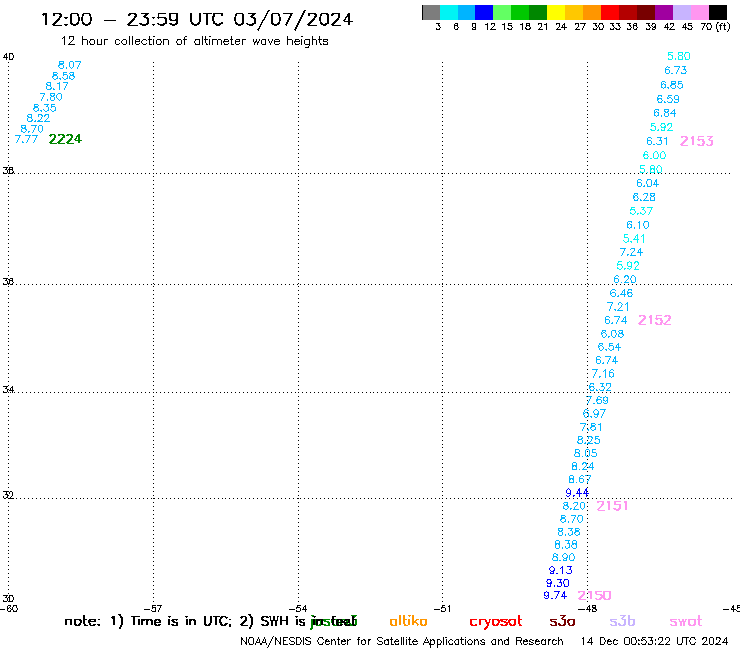Select the wave height value 6.20

(x=625, y=280)
